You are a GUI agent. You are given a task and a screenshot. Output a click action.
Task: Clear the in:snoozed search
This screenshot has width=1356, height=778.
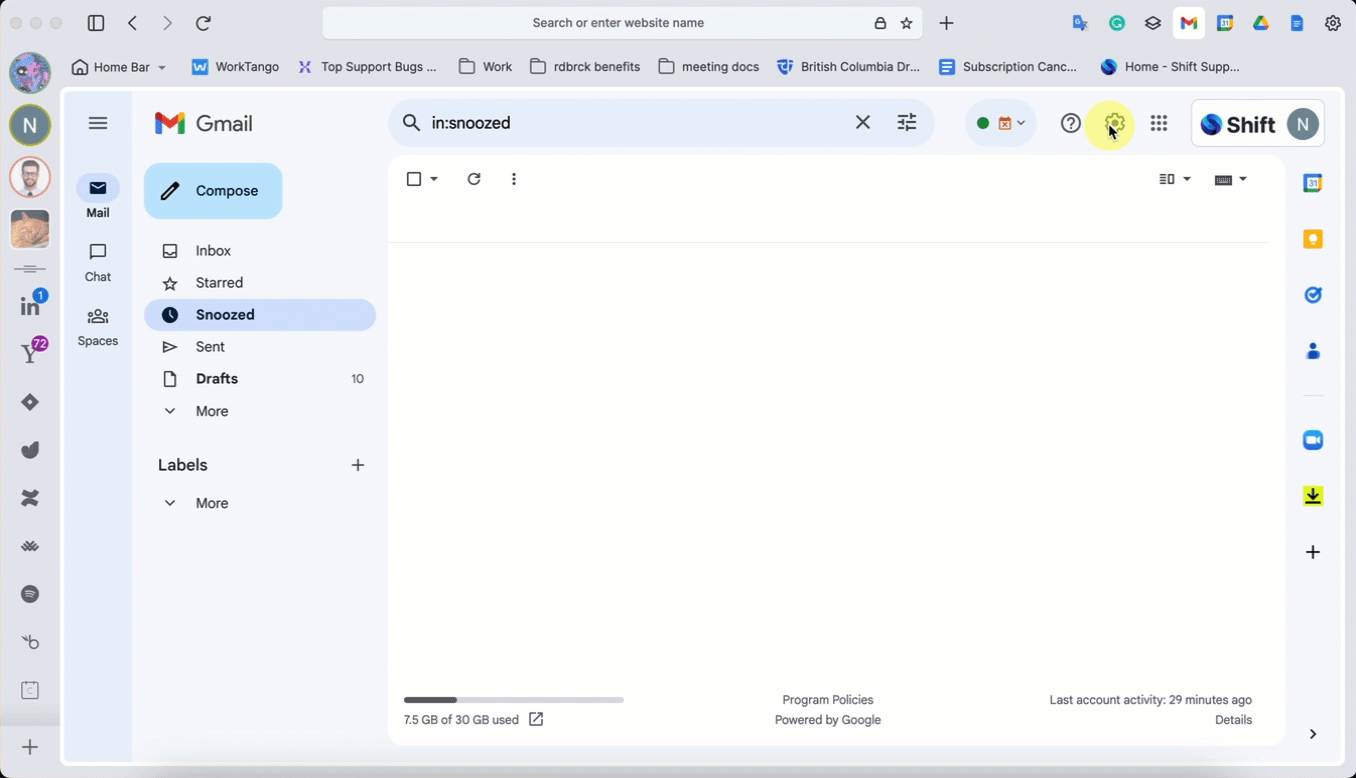pos(863,122)
